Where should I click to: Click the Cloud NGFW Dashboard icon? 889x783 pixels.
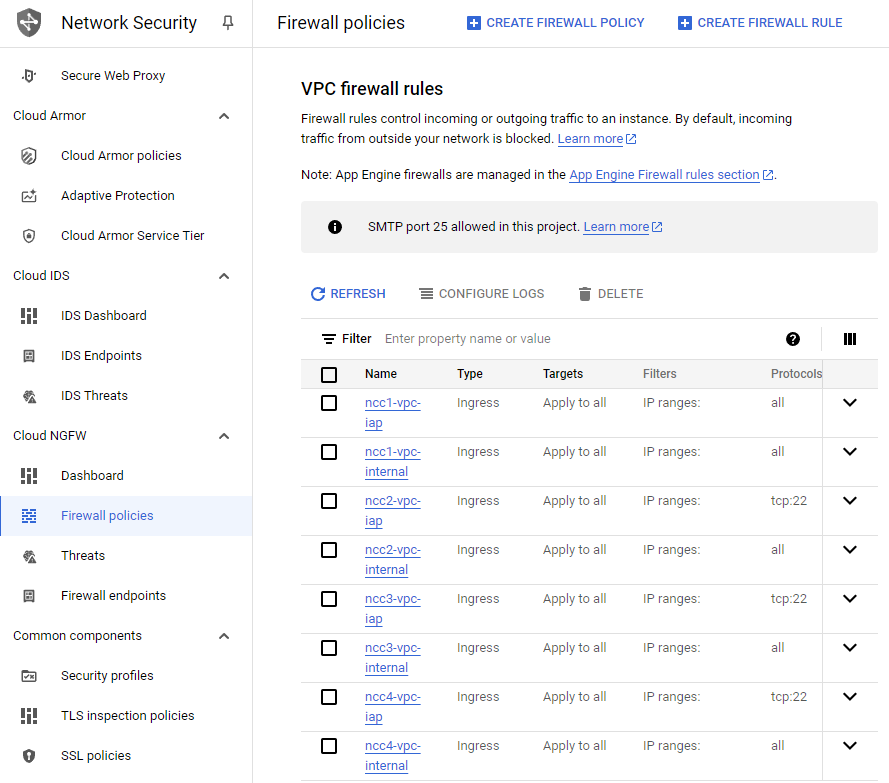coord(29,476)
